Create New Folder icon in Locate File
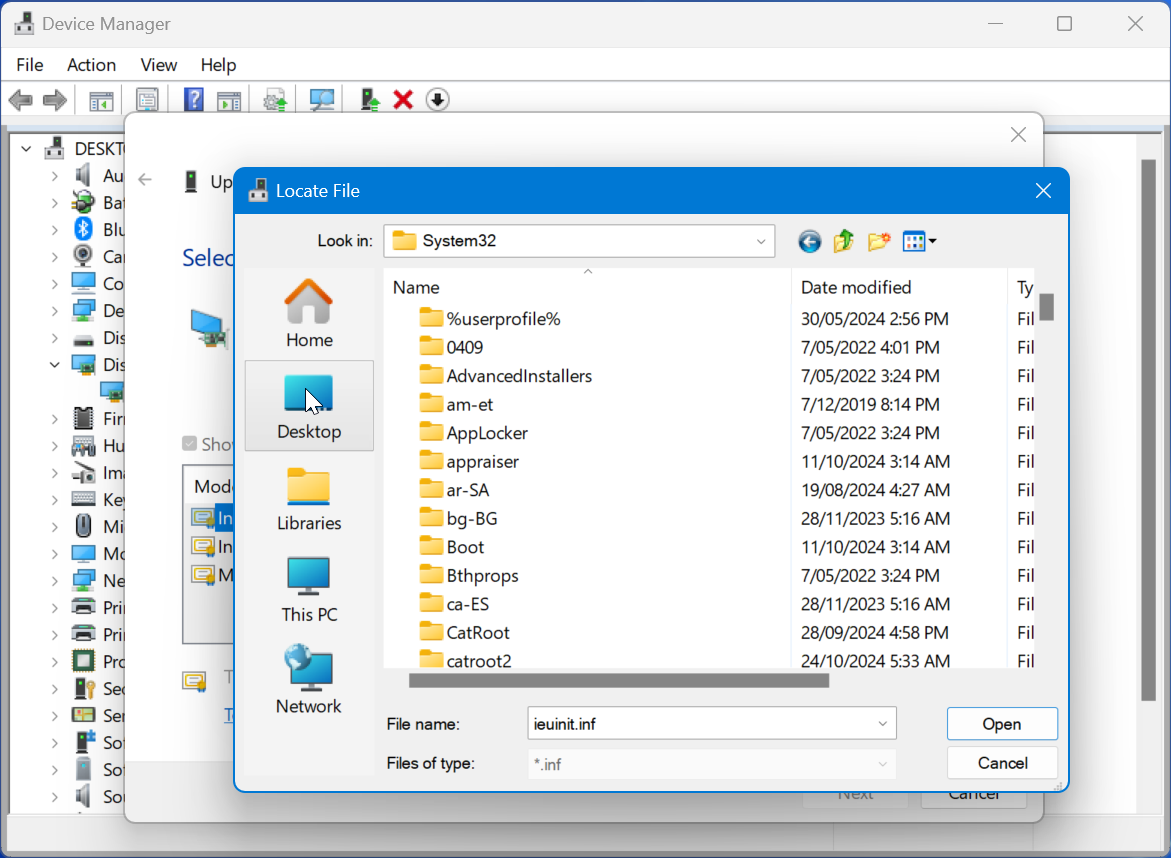Screen dimensions: 1171x858 click(879, 241)
